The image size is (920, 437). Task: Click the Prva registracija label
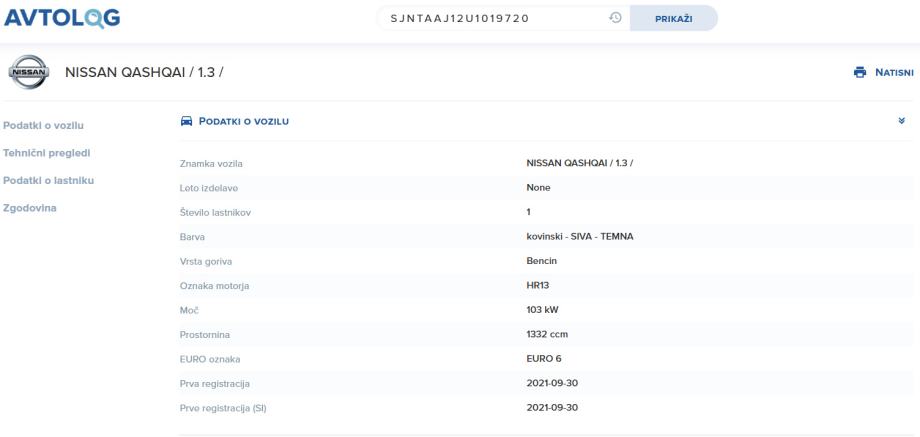(215, 384)
